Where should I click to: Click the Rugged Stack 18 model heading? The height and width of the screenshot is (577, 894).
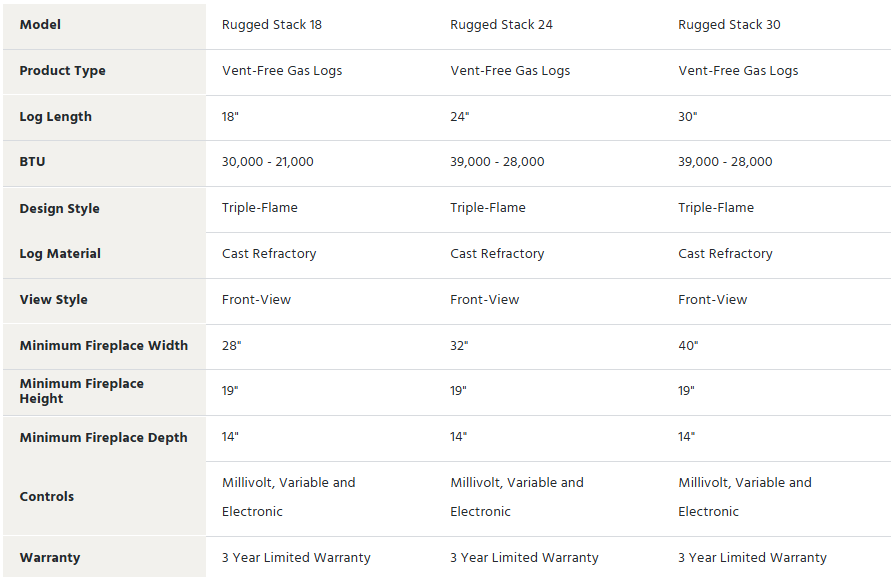point(271,25)
